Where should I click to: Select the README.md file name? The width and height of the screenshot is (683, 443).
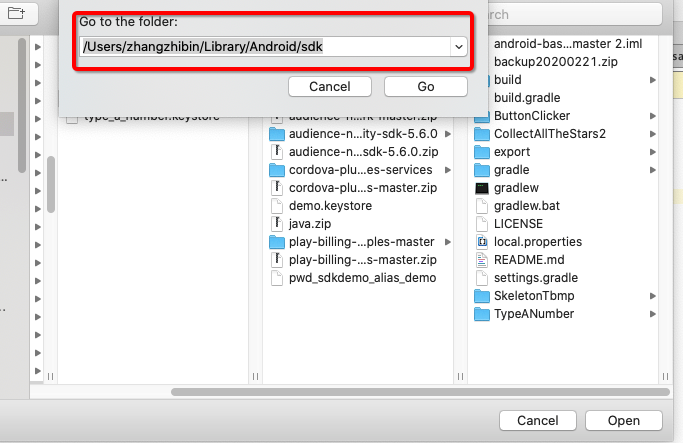tap(529, 260)
